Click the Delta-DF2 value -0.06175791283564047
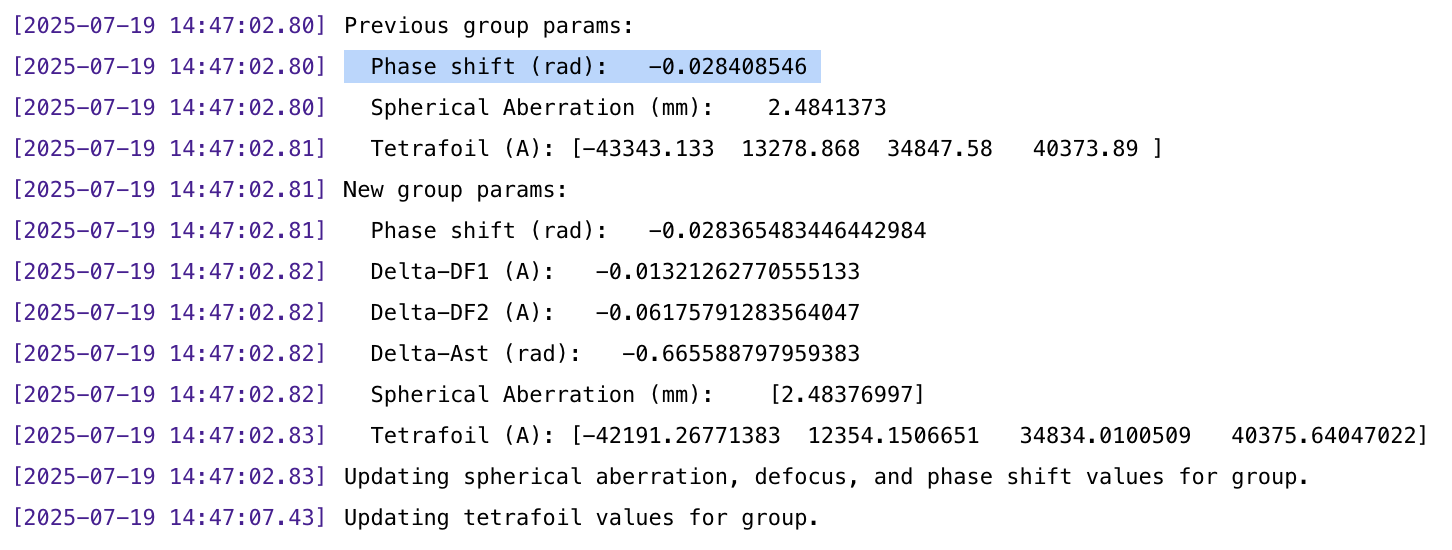Viewport: 1452px width, 550px height. (727, 313)
